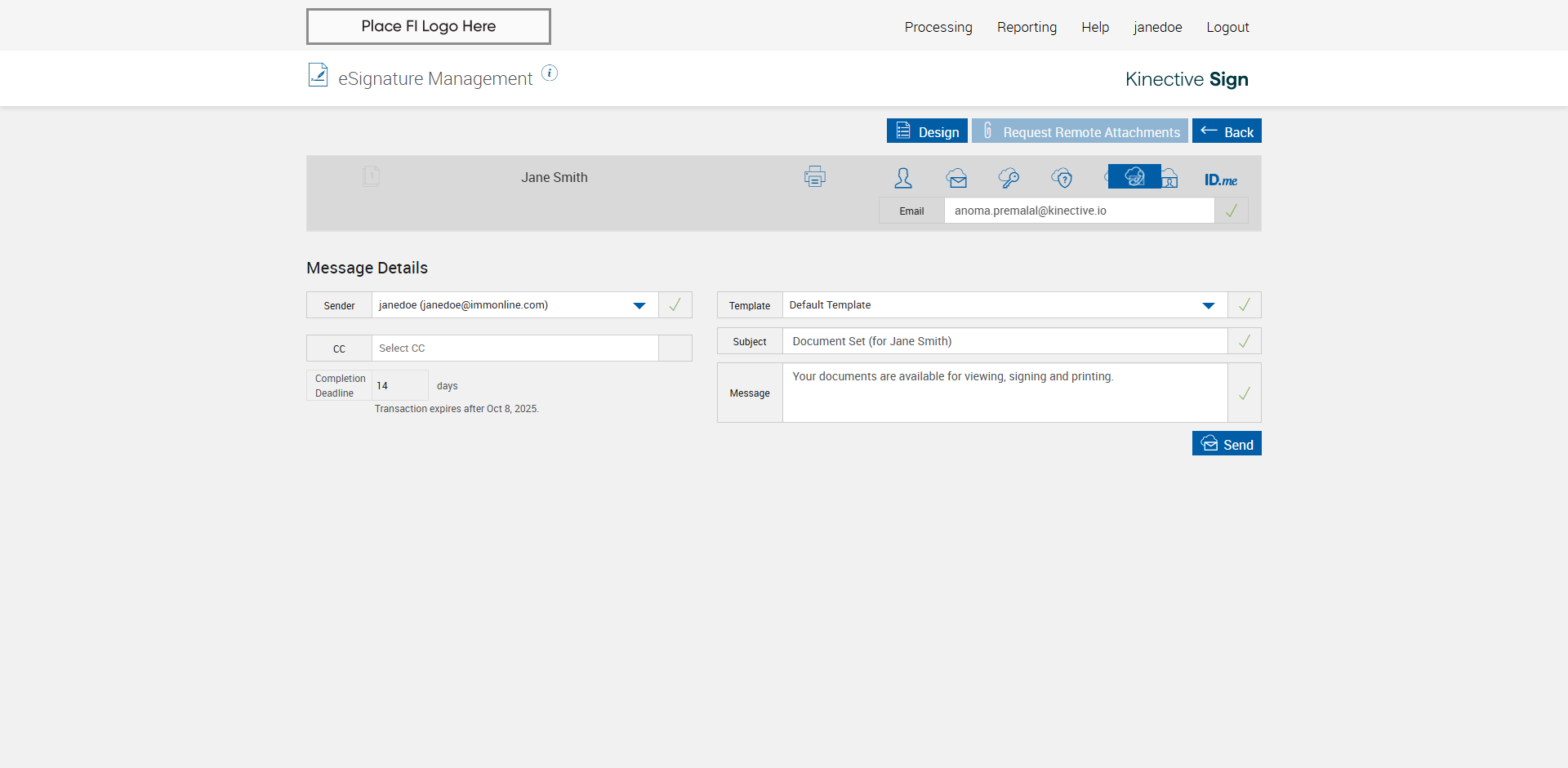This screenshot has height=768, width=1568.
Task: Click the Message text area
Action: coord(1005,393)
